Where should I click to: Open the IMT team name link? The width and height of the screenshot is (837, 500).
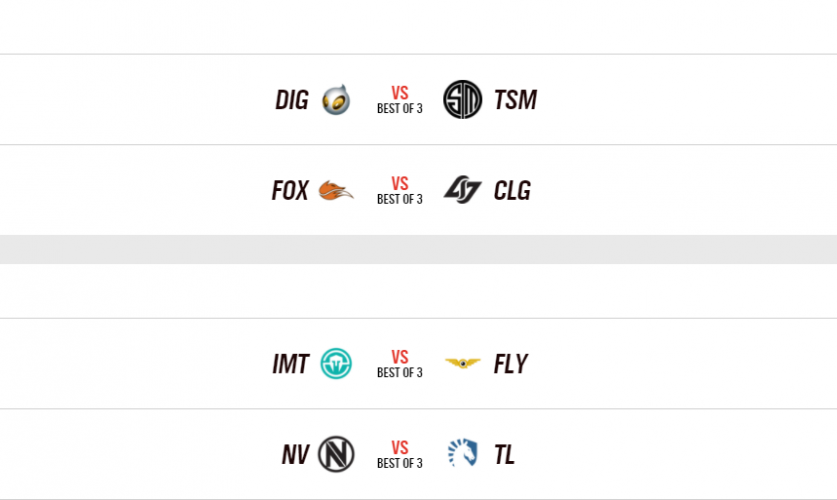[x=291, y=364]
